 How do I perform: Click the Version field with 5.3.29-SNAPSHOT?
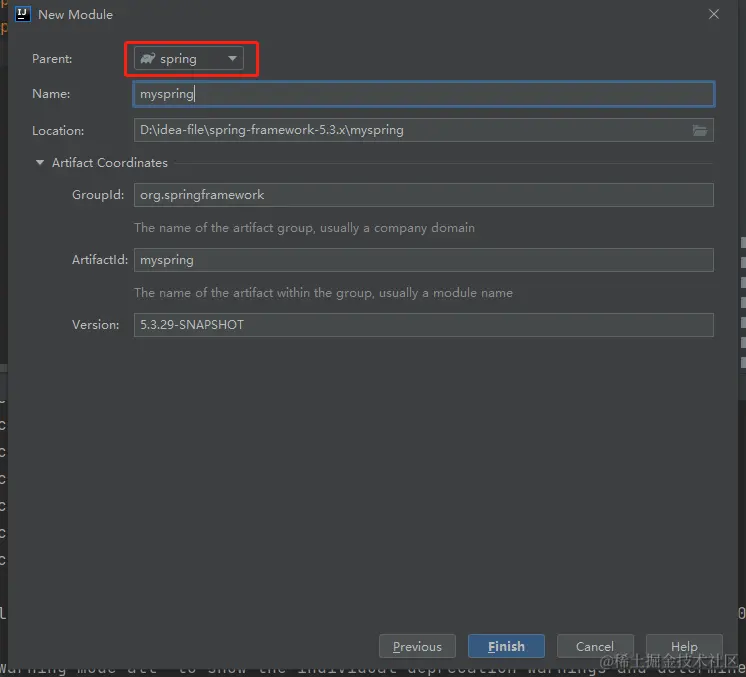423,325
